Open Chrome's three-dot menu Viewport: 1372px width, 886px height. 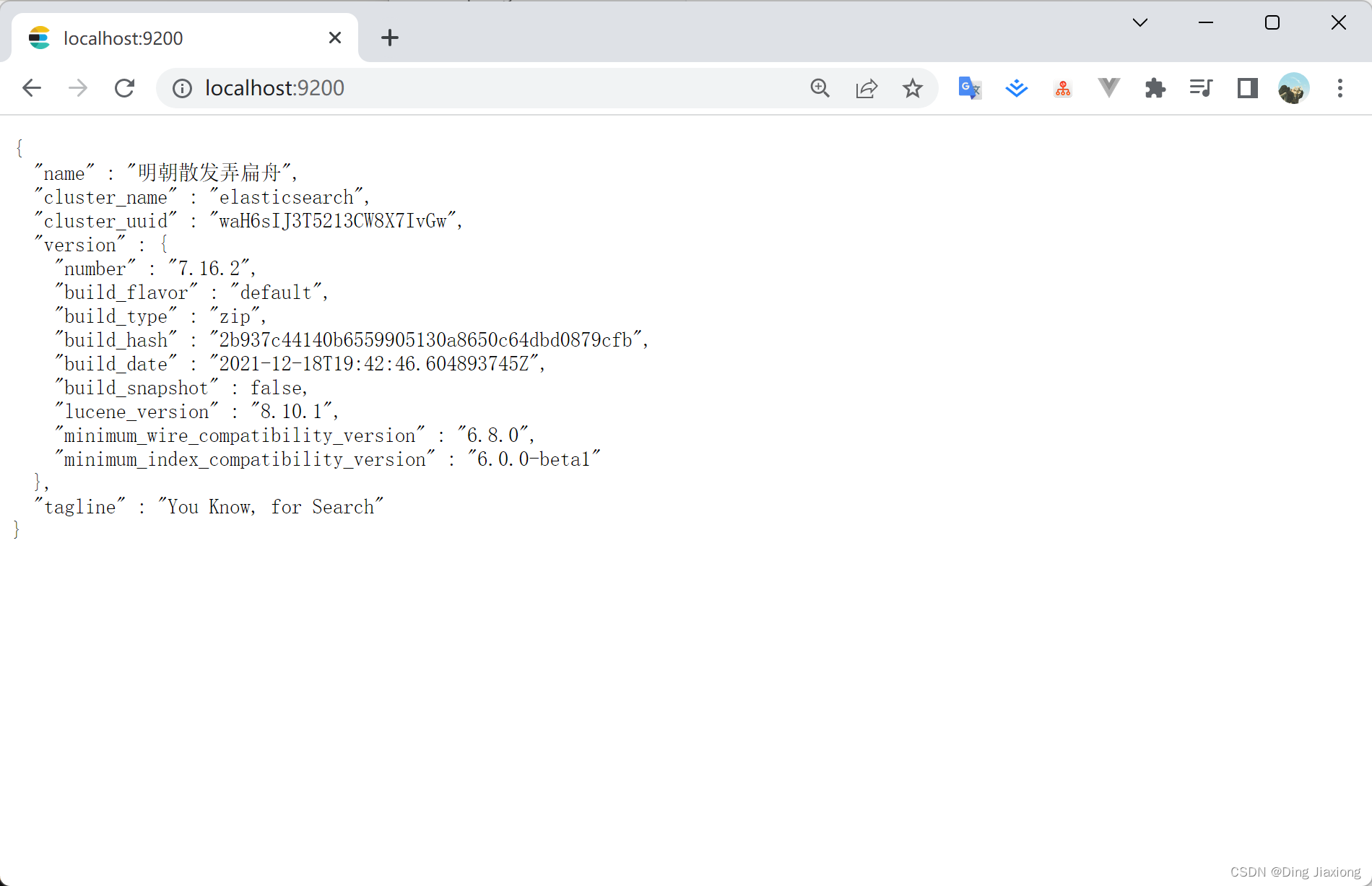(1340, 88)
